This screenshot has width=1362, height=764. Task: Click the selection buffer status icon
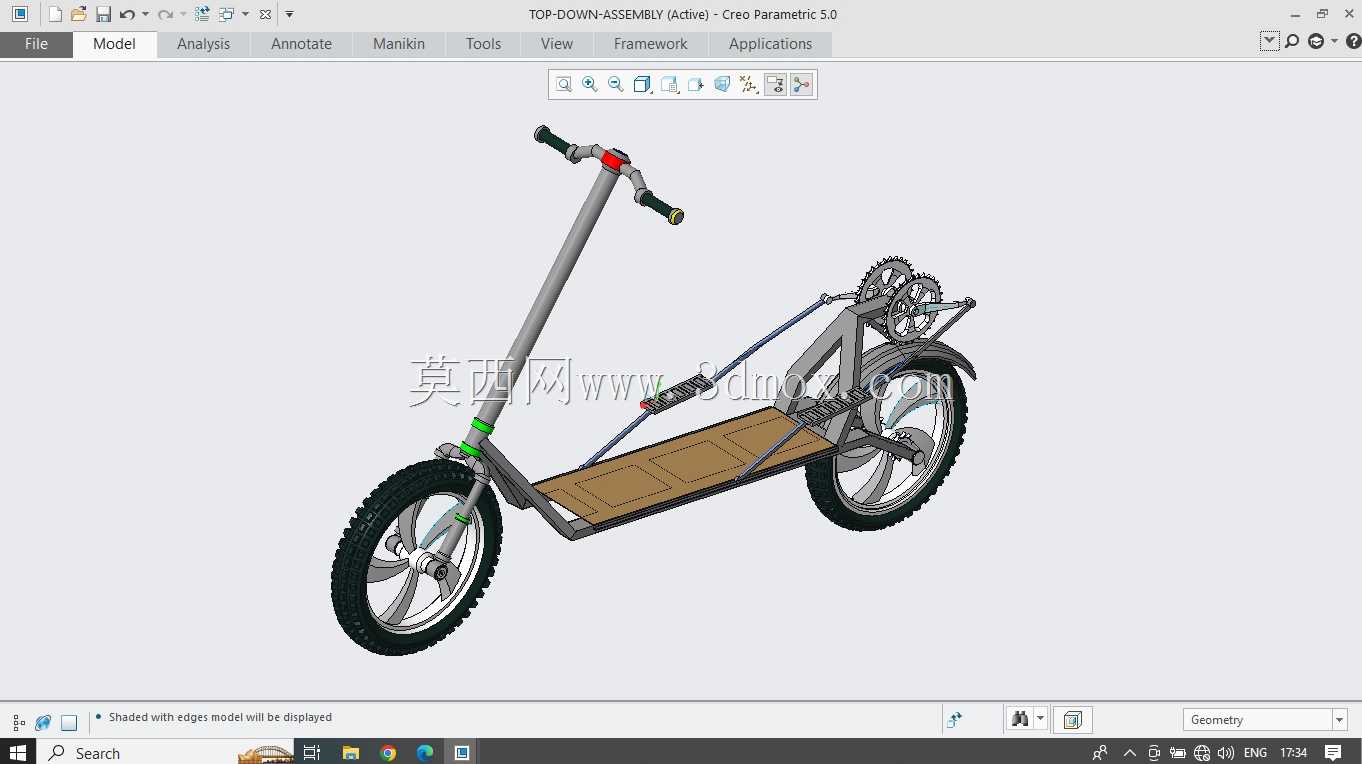[1073, 719]
